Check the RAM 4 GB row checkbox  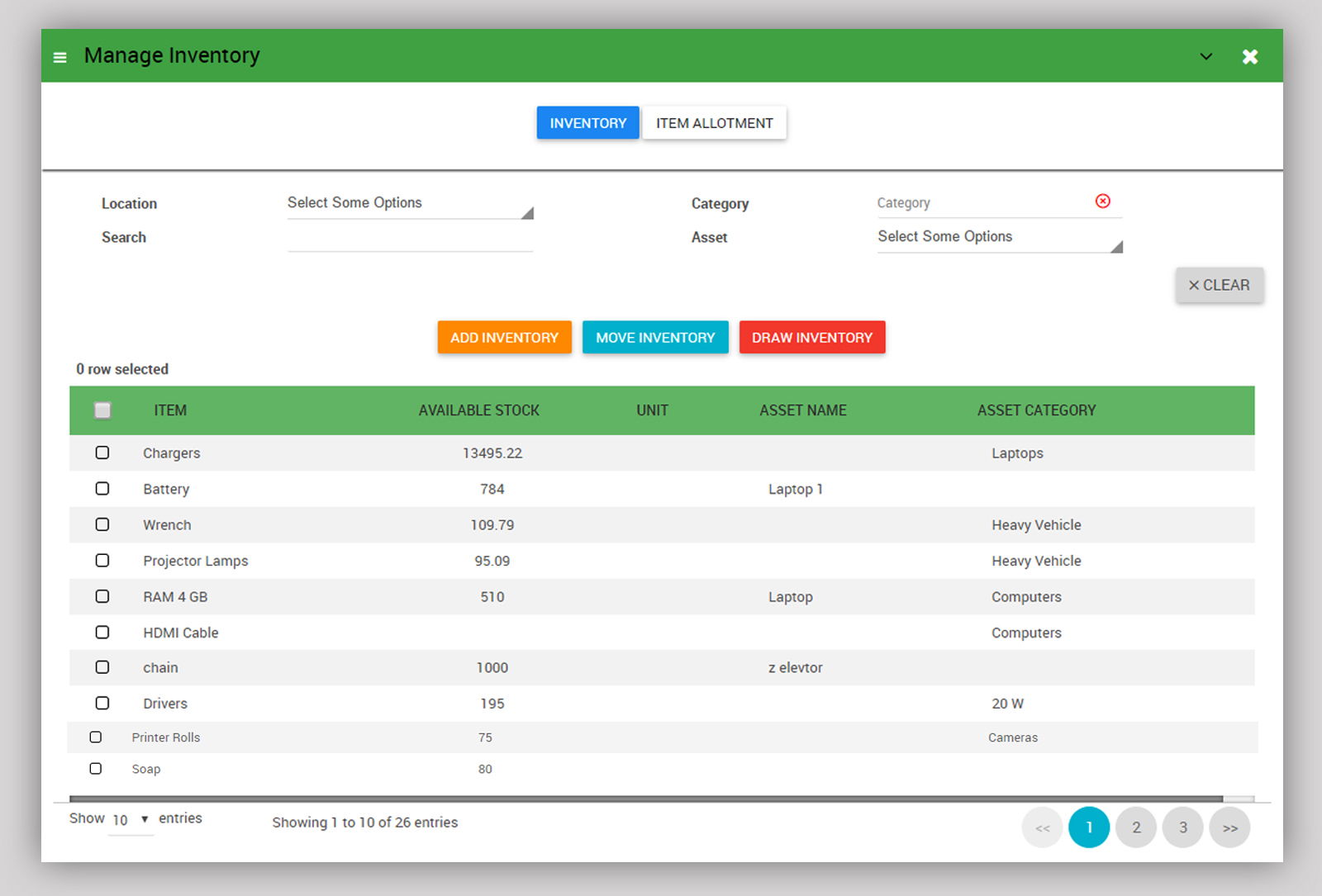[102, 596]
